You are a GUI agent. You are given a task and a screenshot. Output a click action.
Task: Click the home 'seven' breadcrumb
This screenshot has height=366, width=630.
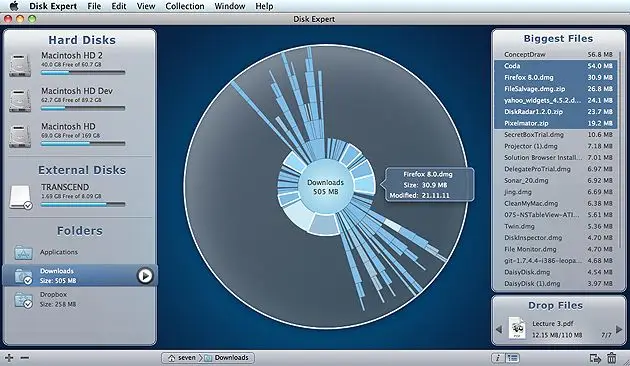pyautogui.click(x=182, y=358)
